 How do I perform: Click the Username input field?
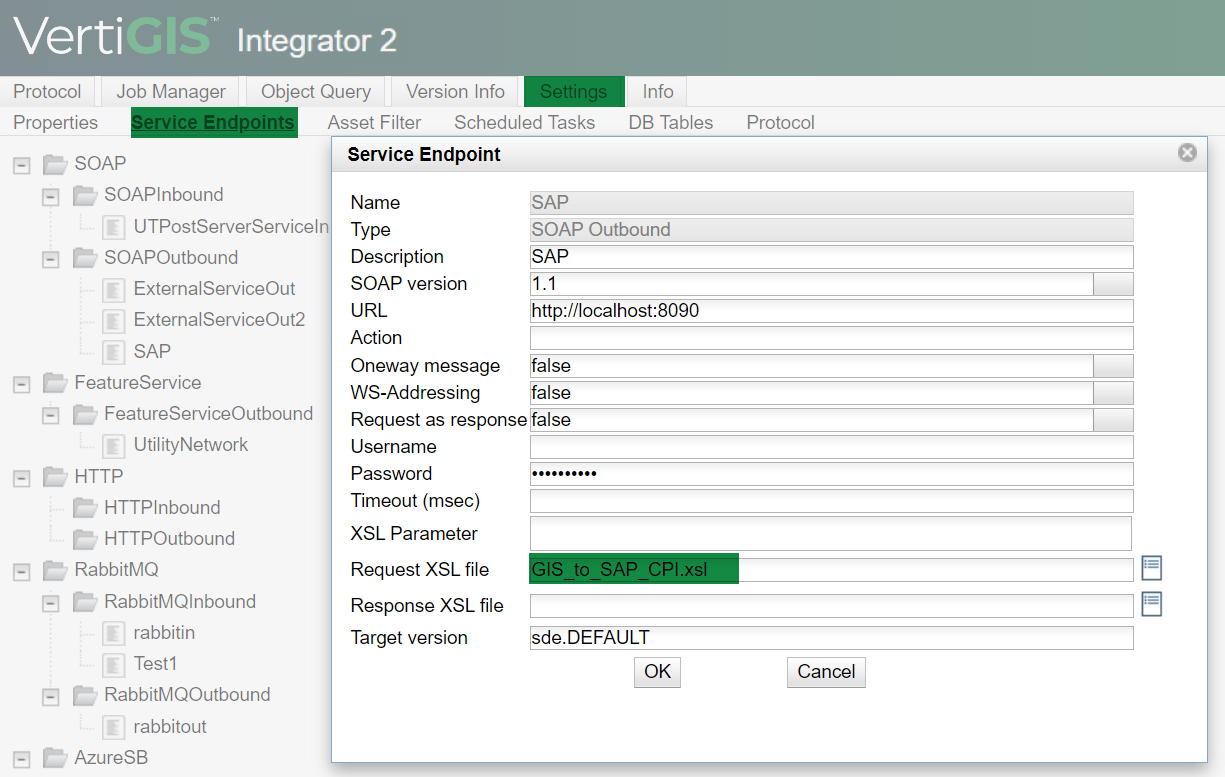[x=832, y=447]
